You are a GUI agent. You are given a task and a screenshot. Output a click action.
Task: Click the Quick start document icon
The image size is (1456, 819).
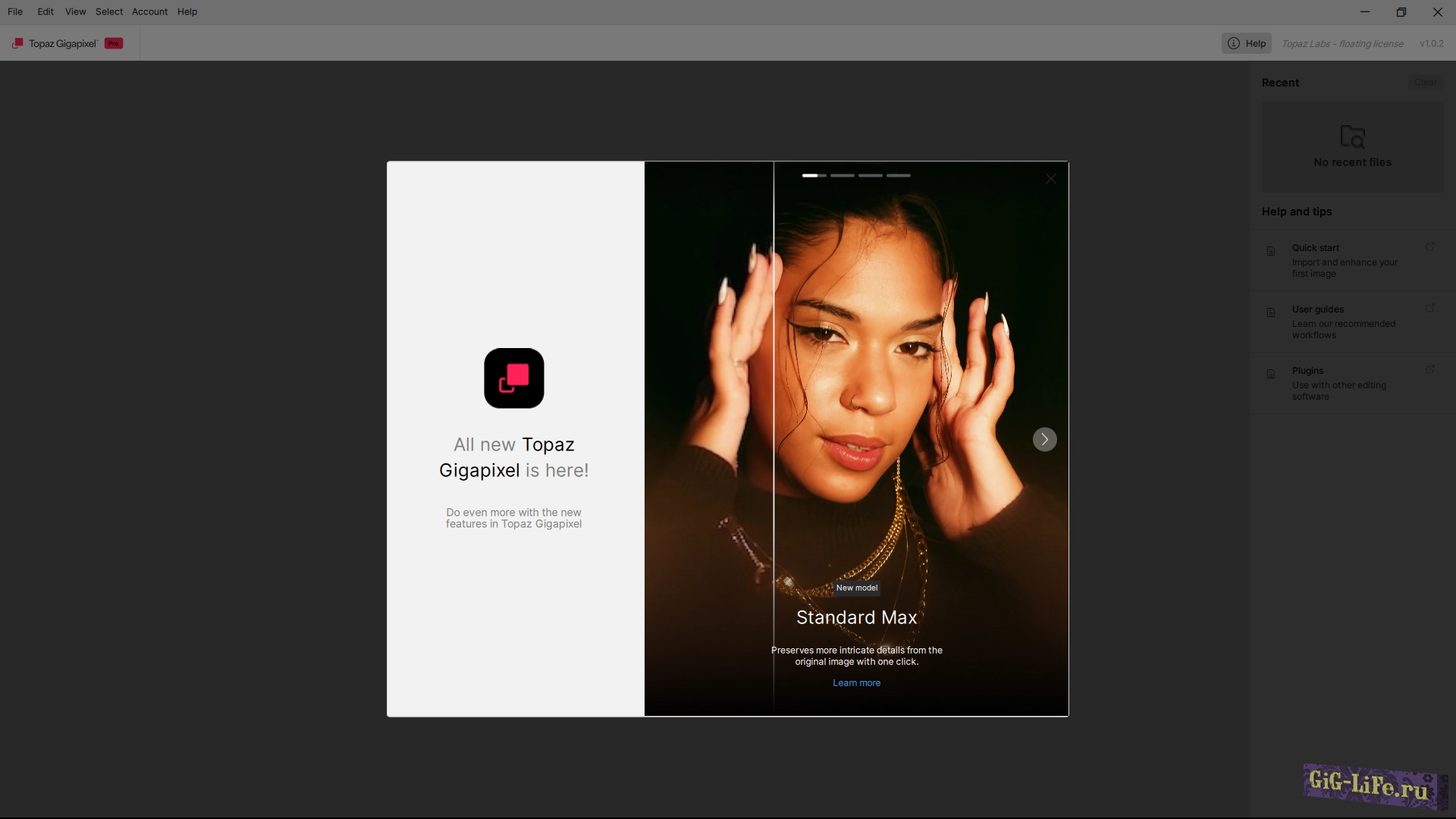1271,251
